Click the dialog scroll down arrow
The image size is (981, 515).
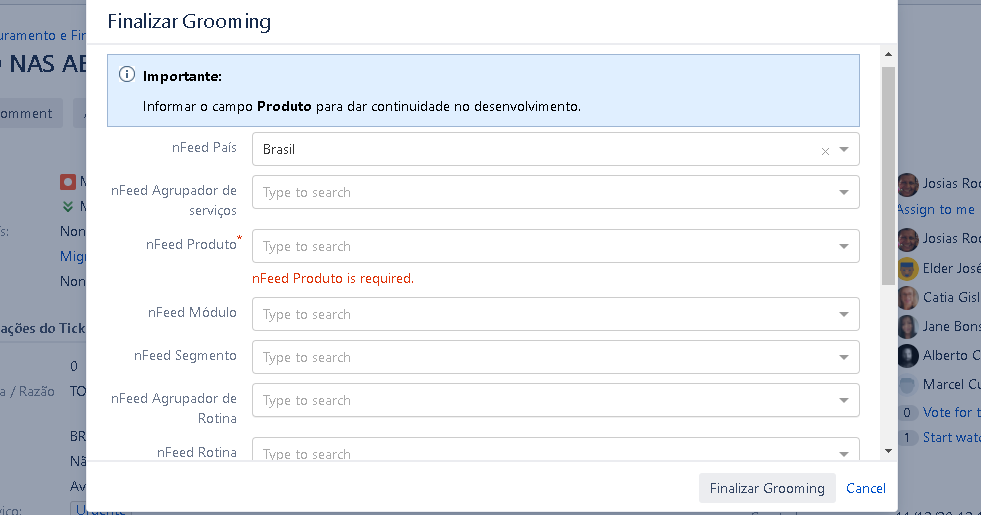pyautogui.click(x=888, y=451)
